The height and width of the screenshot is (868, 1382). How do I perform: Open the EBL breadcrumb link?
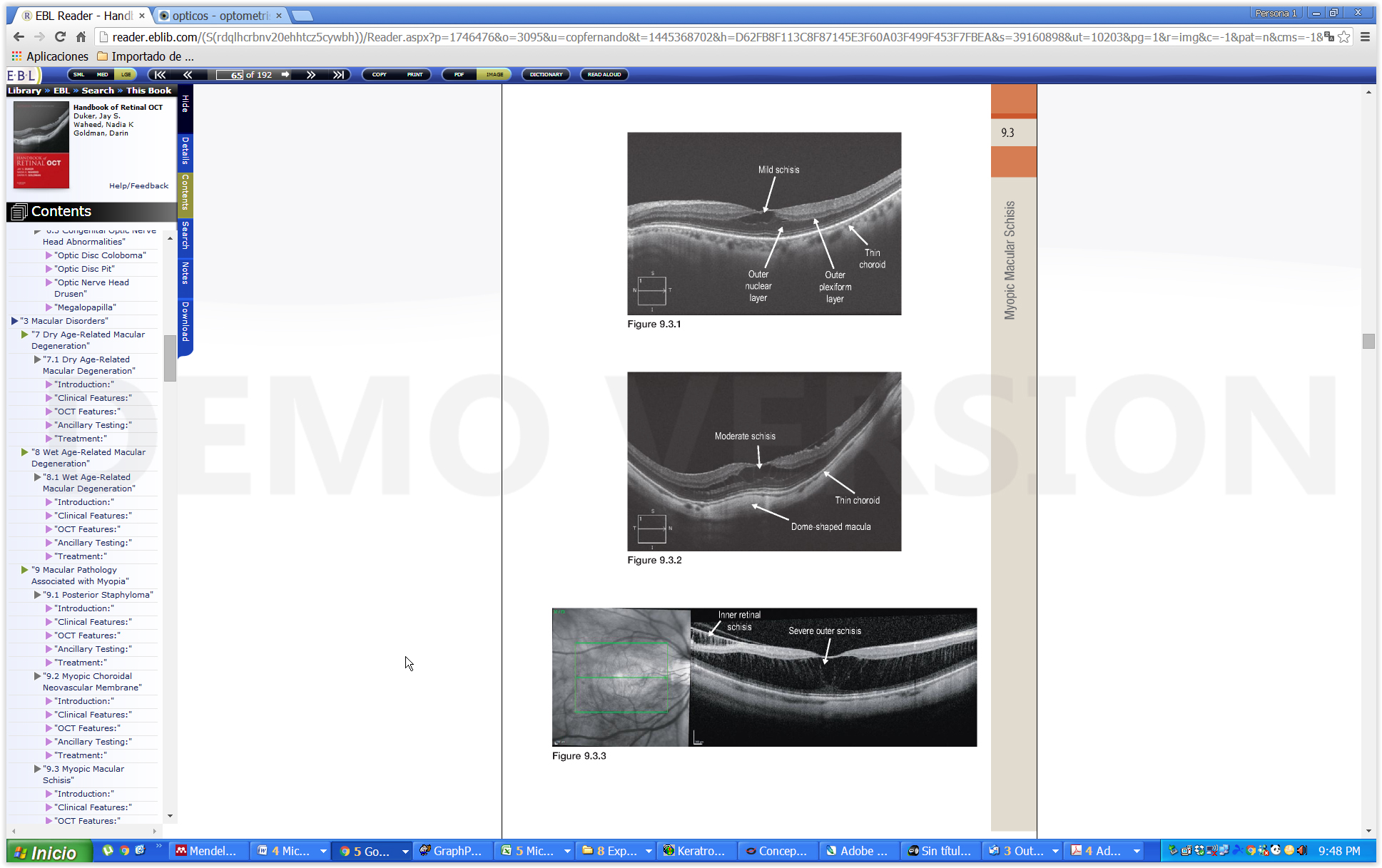pos(61,91)
